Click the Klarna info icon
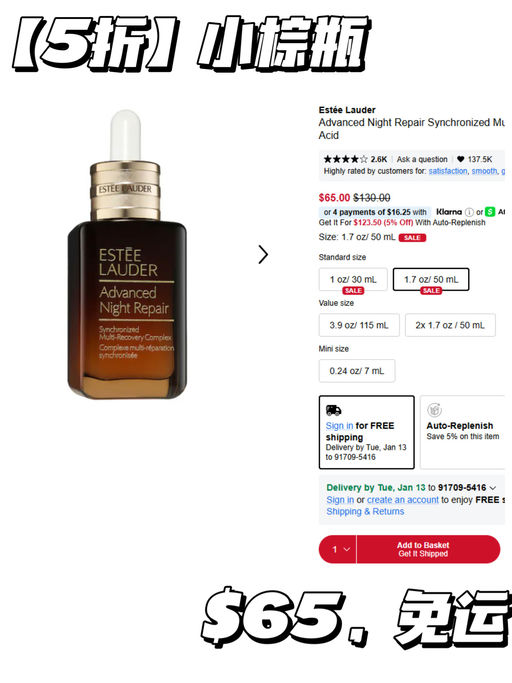 (469, 212)
